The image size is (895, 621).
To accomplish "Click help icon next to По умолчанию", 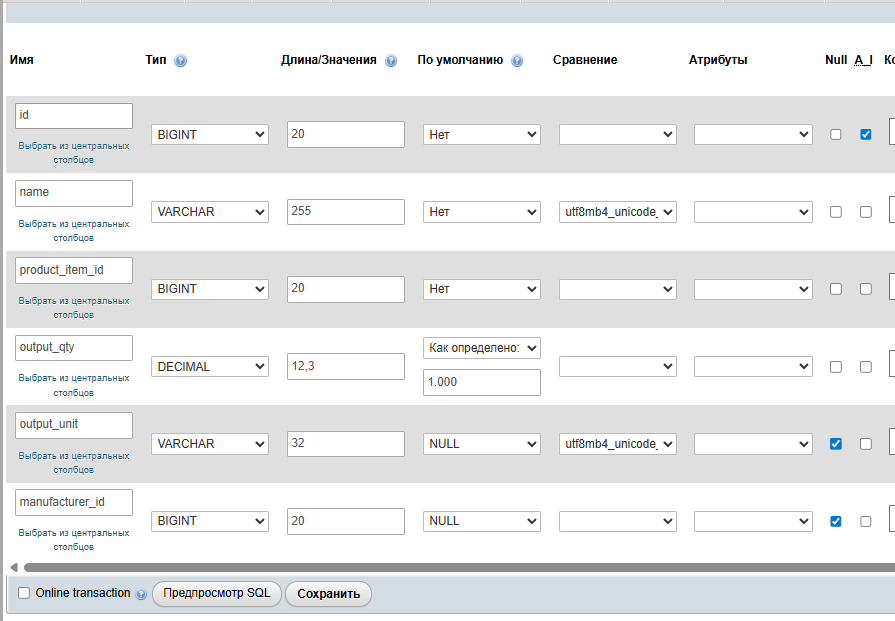I will (x=517, y=61).
